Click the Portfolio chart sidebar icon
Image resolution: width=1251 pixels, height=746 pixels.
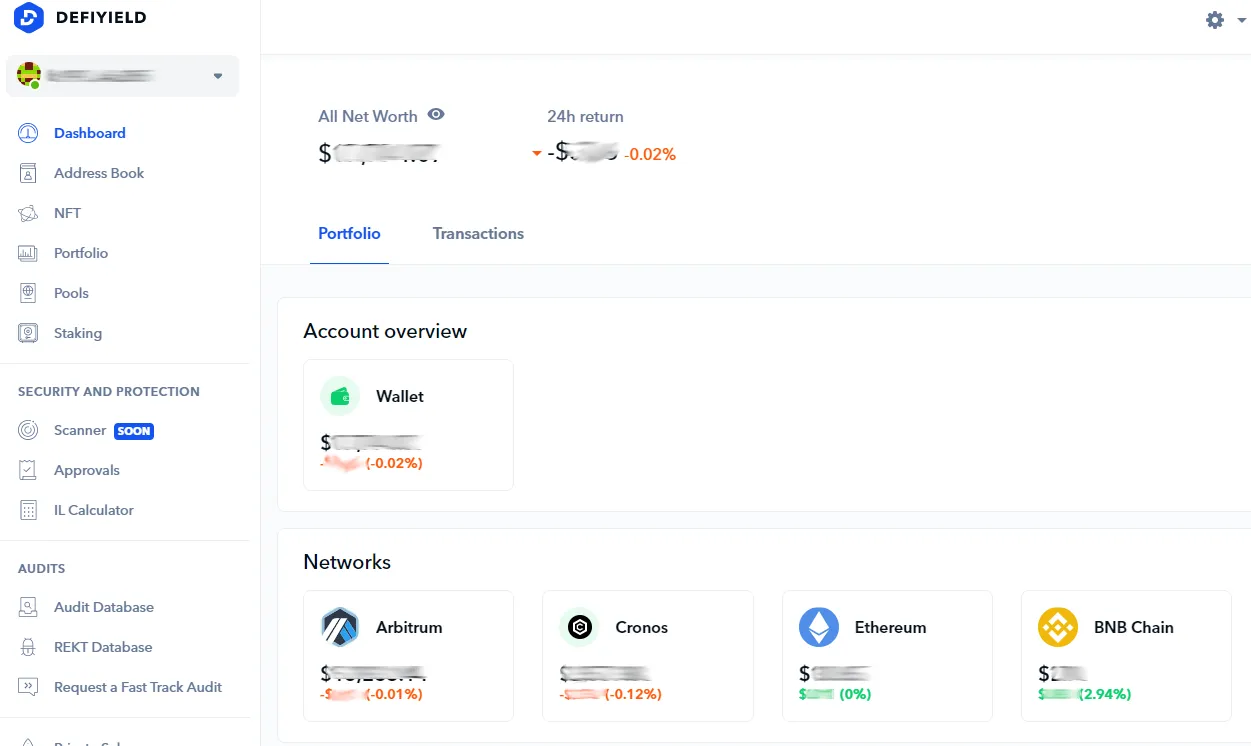(x=28, y=253)
